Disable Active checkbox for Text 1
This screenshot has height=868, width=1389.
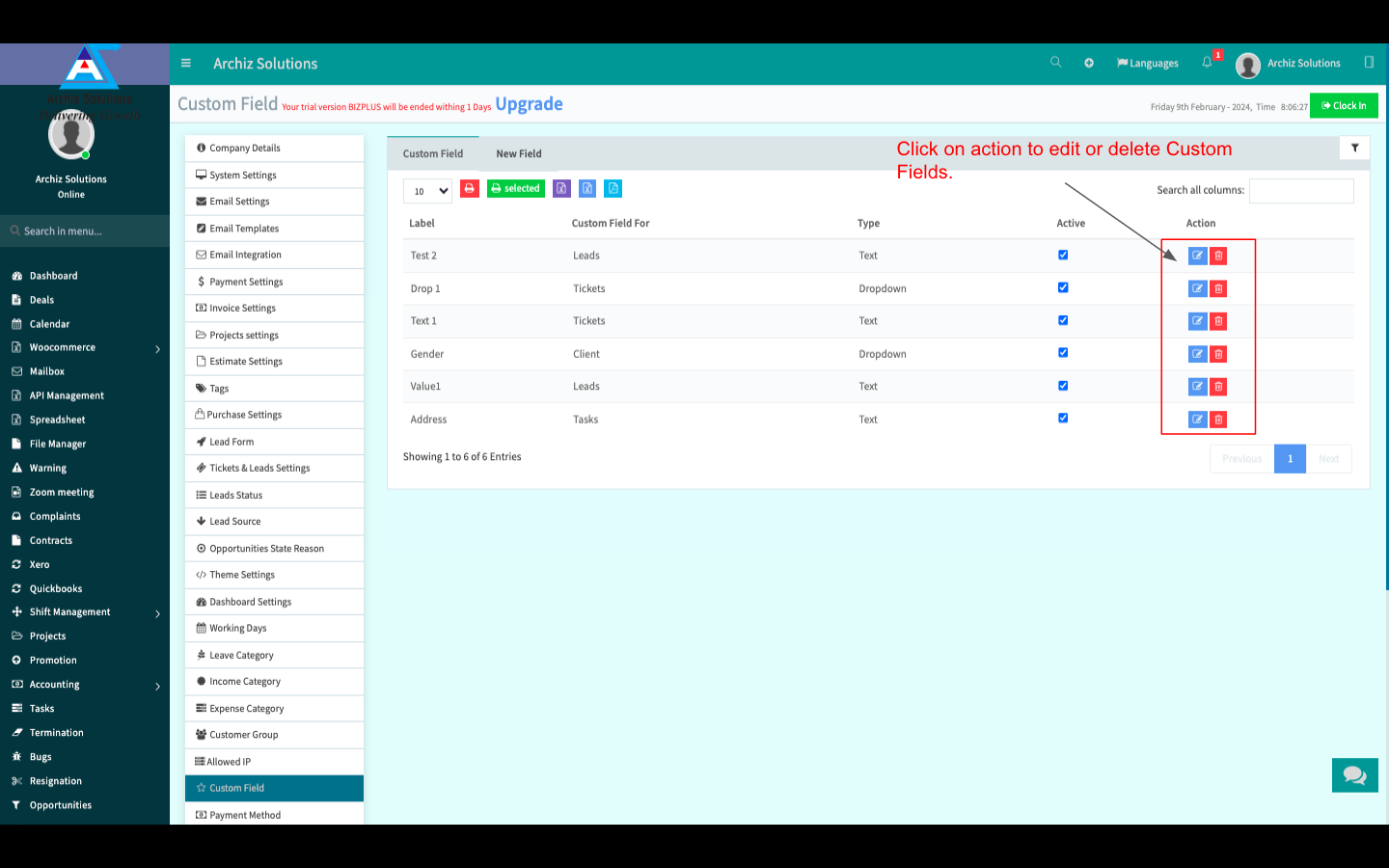[x=1063, y=320]
